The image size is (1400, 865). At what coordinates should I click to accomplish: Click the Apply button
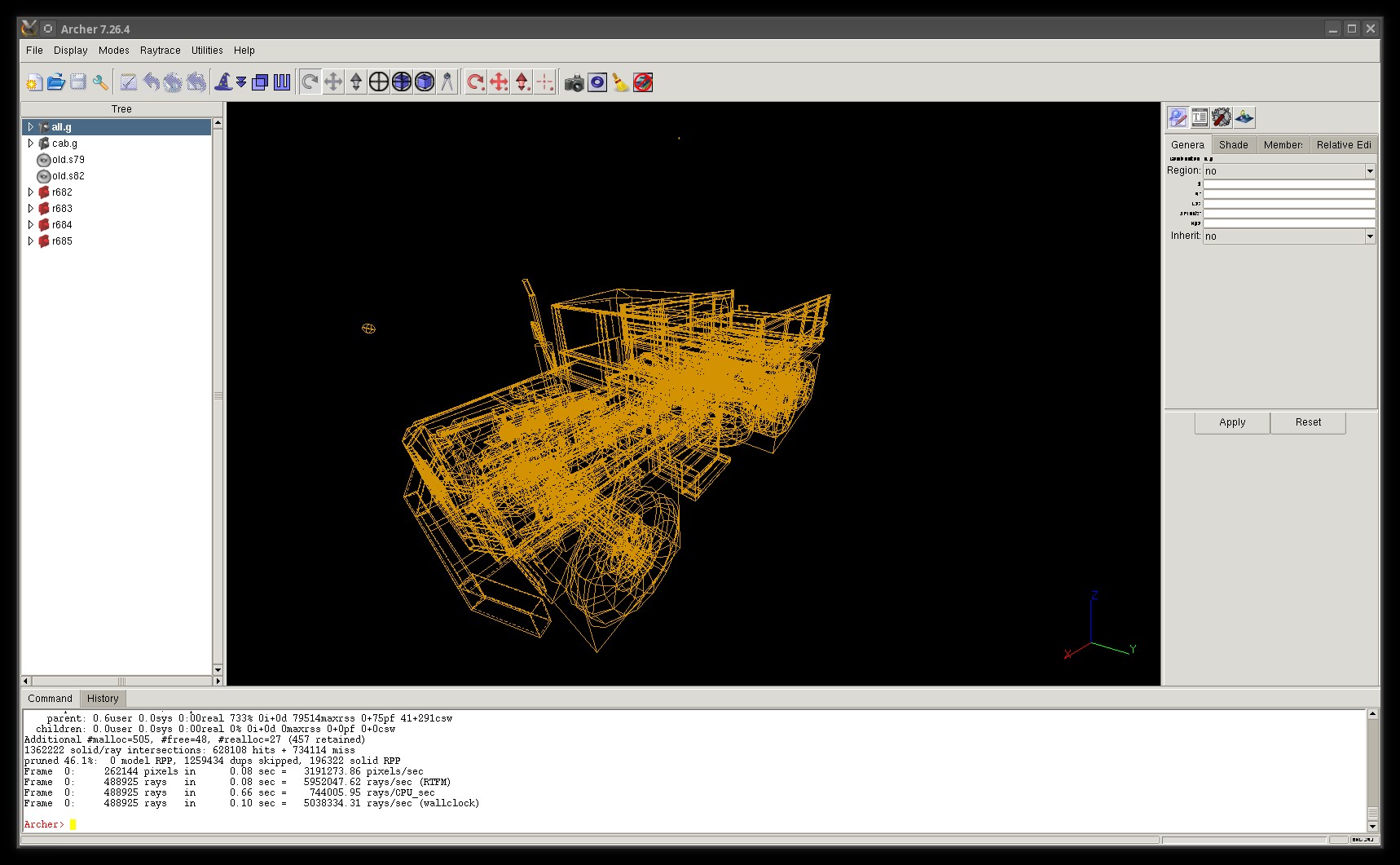coord(1231,422)
